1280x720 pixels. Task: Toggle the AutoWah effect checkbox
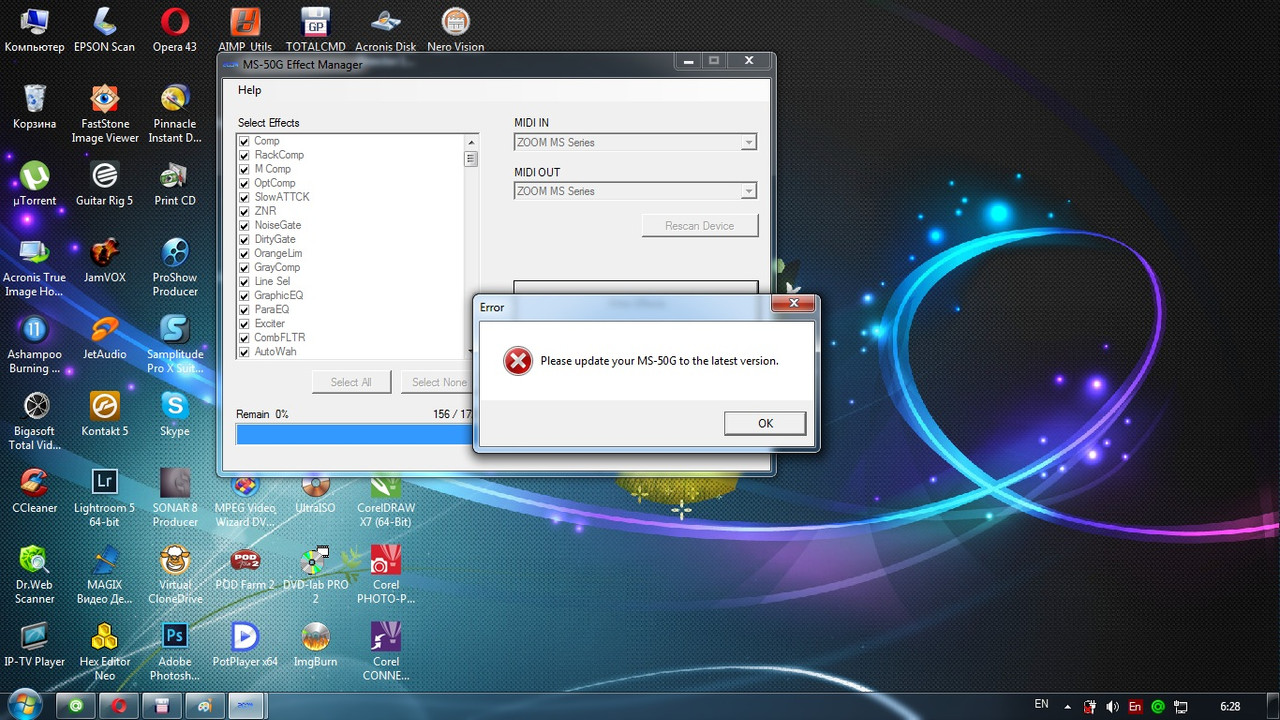pyautogui.click(x=244, y=351)
